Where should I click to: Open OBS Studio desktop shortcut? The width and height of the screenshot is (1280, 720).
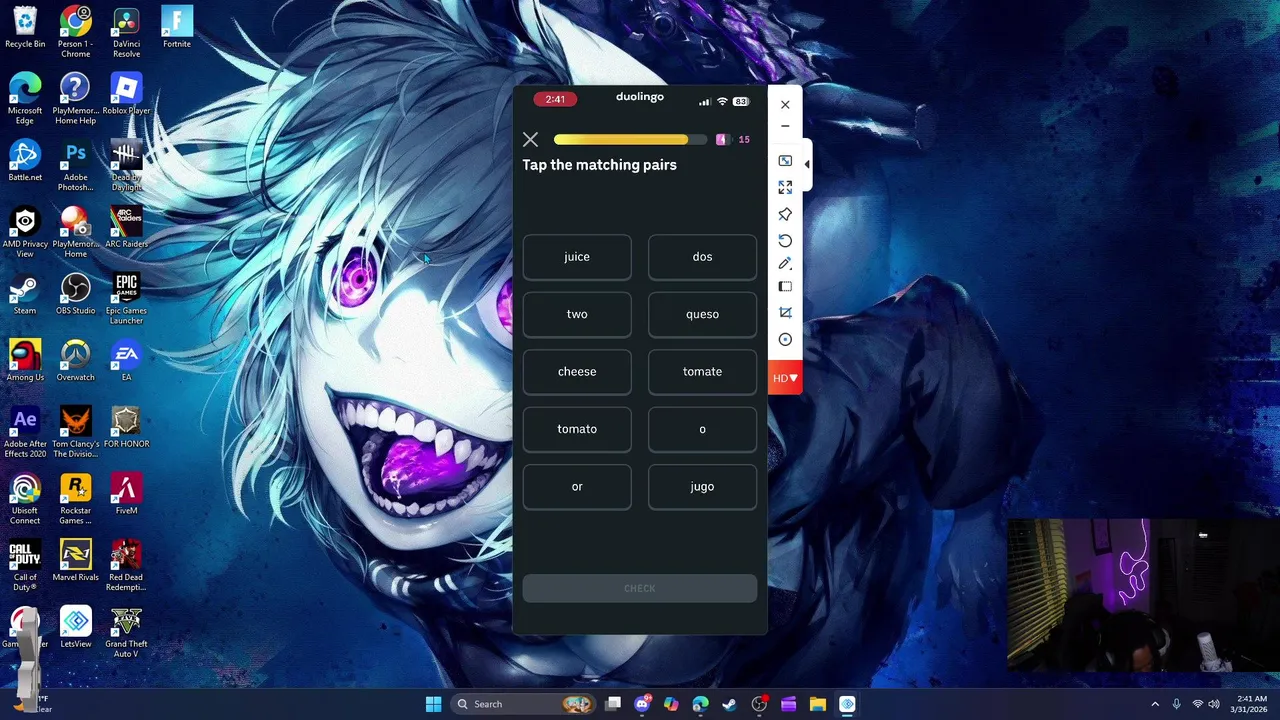(75, 295)
